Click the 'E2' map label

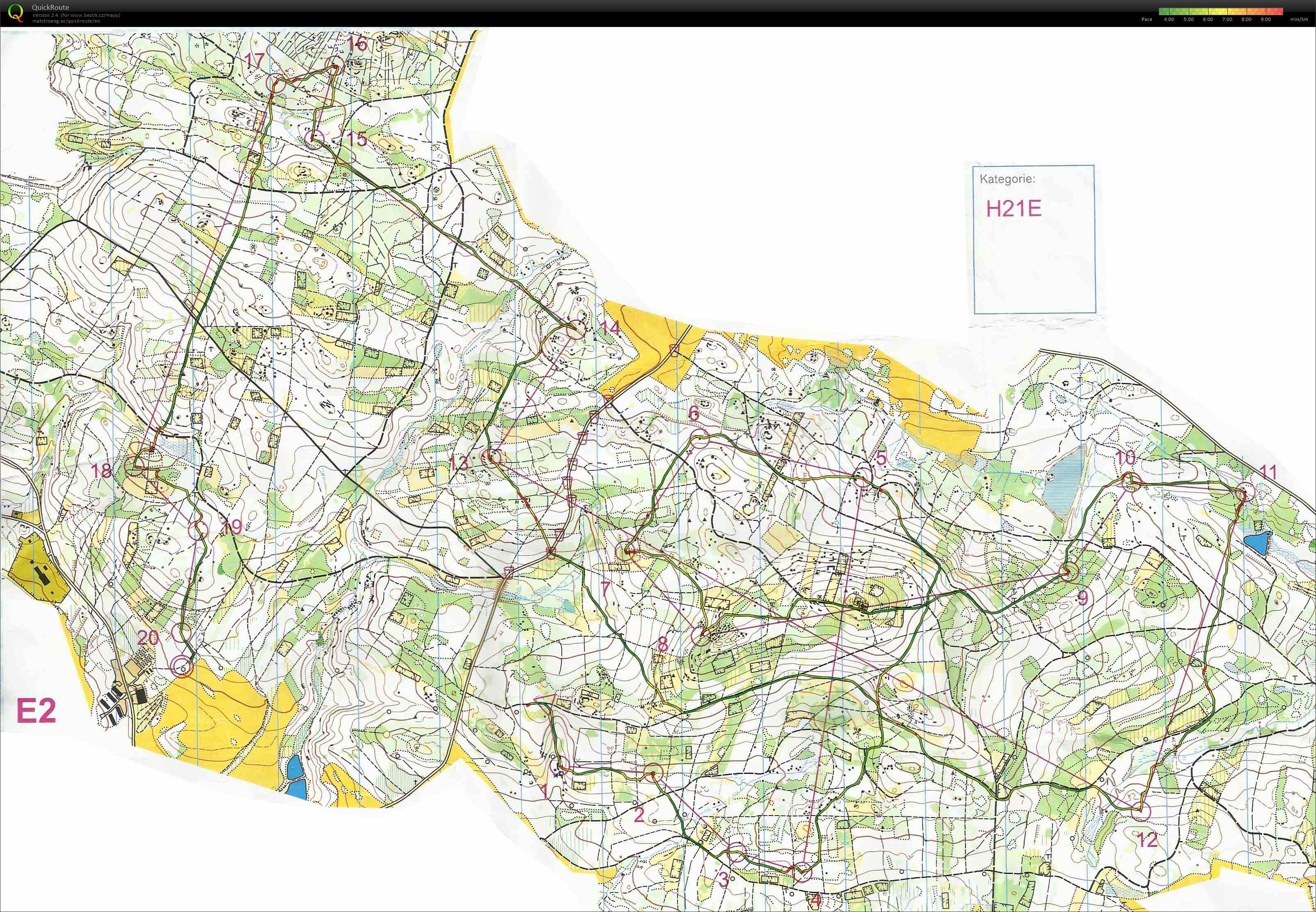(x=36, y=711)
